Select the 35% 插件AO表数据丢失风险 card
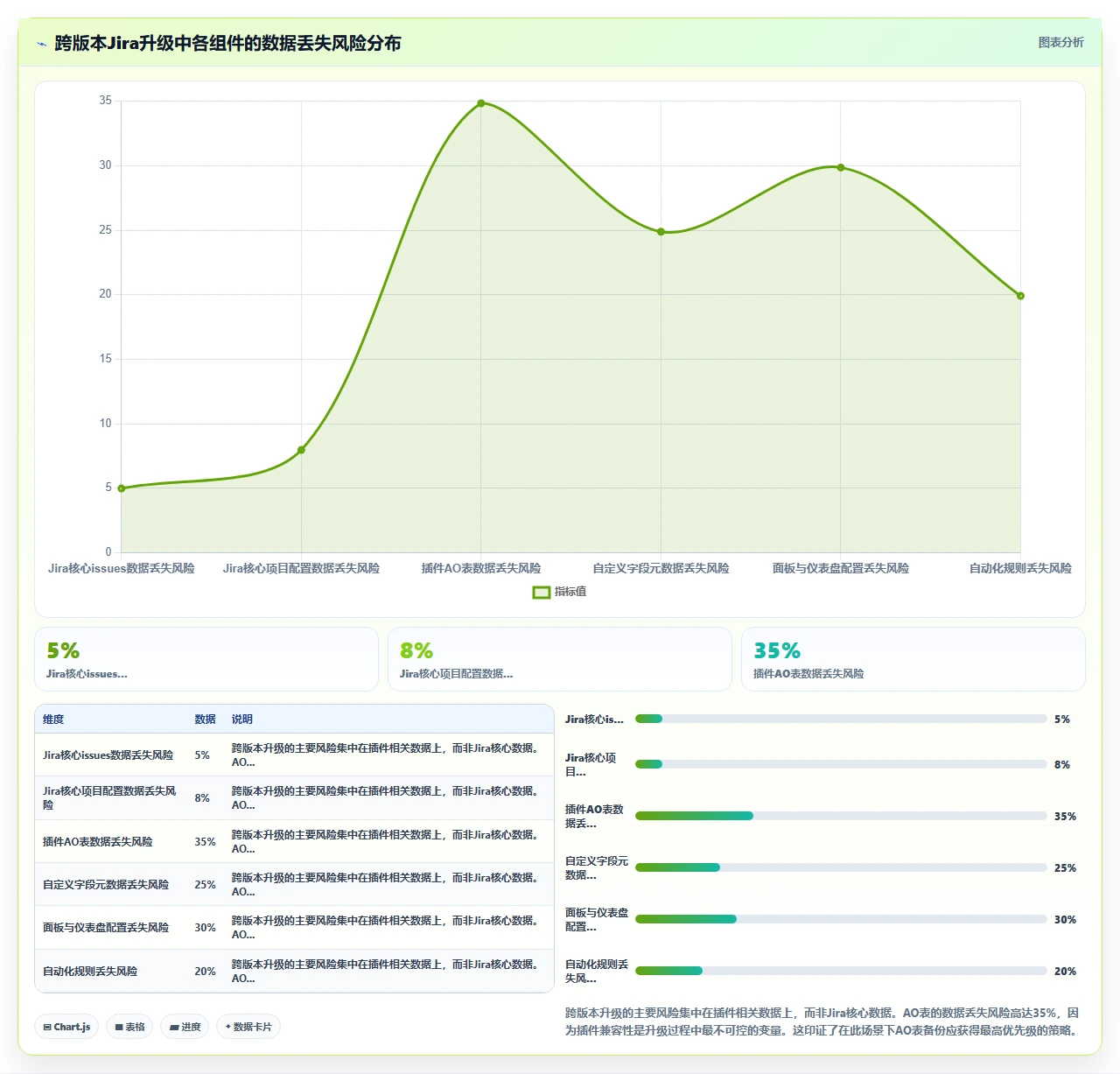This screenshot has height=1074, width=1120. pos(913,659)
